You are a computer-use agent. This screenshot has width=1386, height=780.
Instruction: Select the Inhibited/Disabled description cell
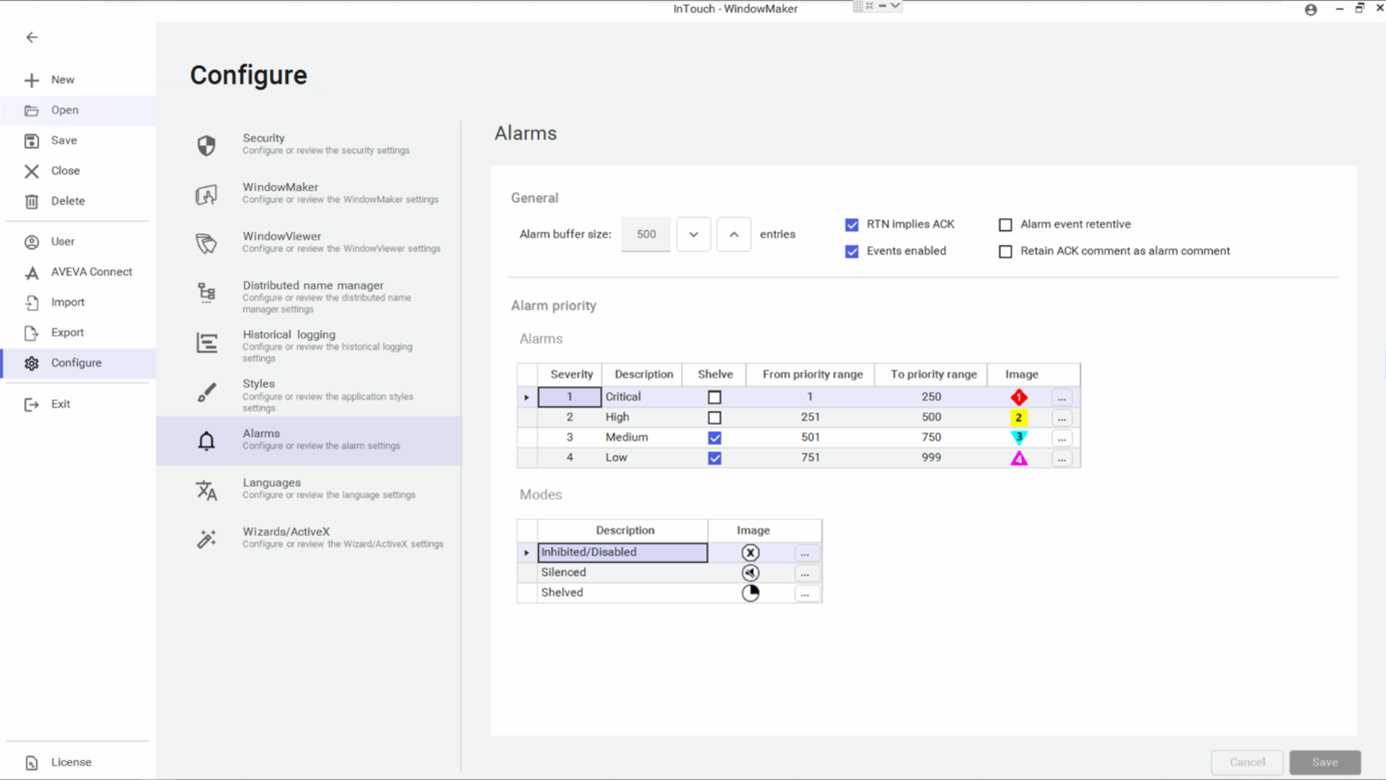[x=623, y=553]
